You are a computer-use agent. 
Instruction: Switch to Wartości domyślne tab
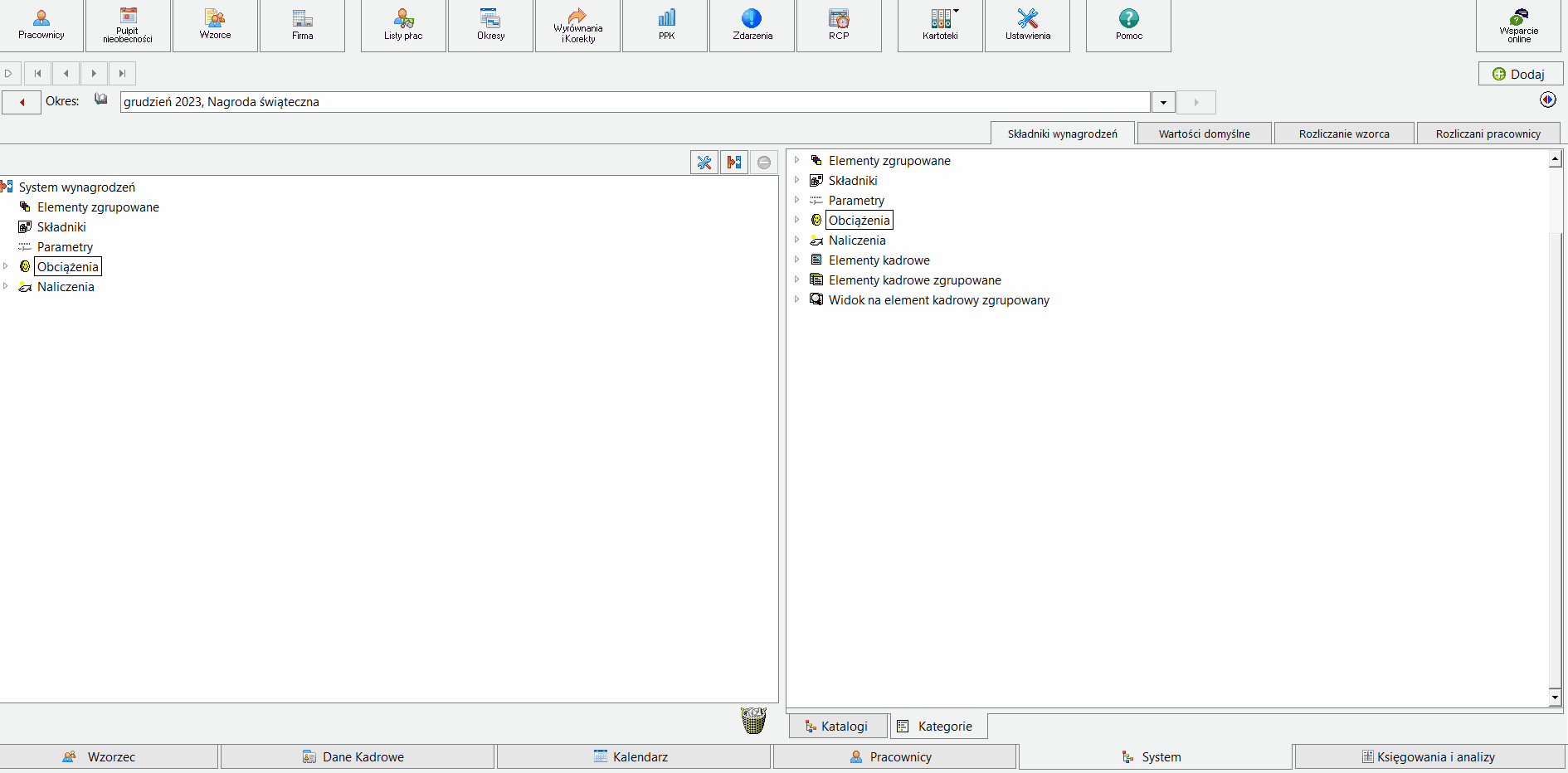1204,134
